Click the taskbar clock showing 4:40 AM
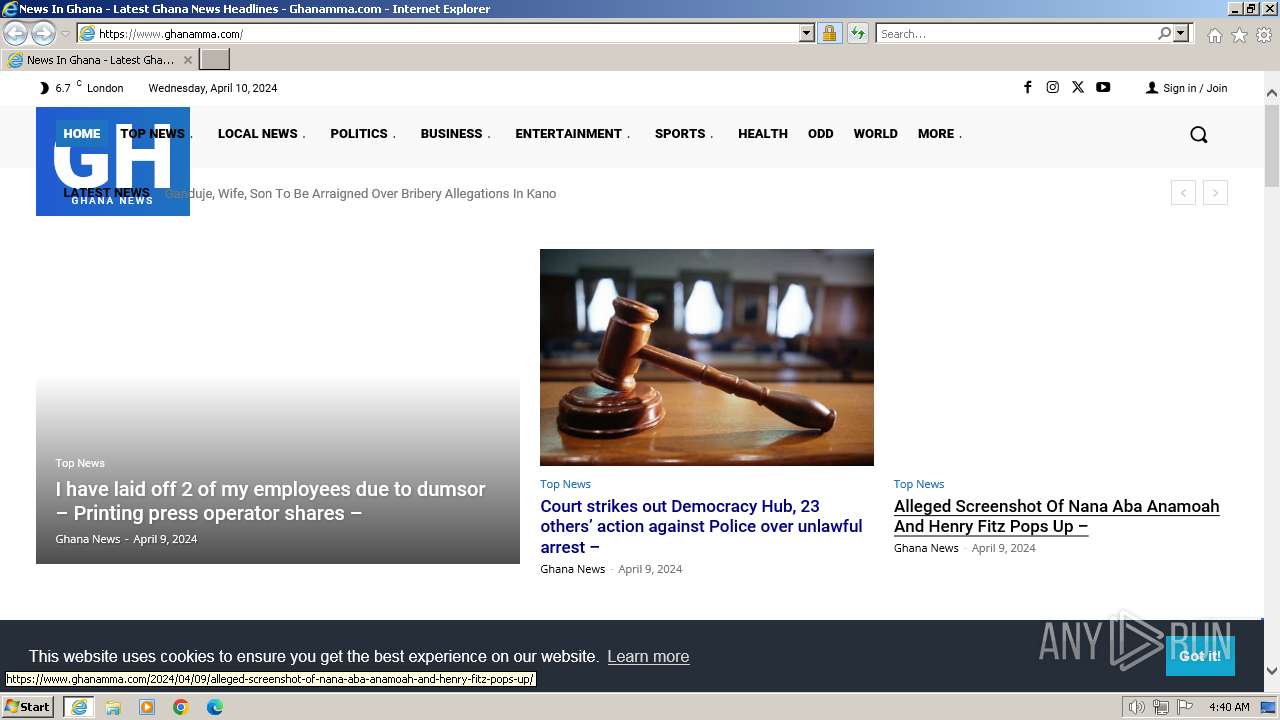The image size is (1280, 720). coord(1229,707)
